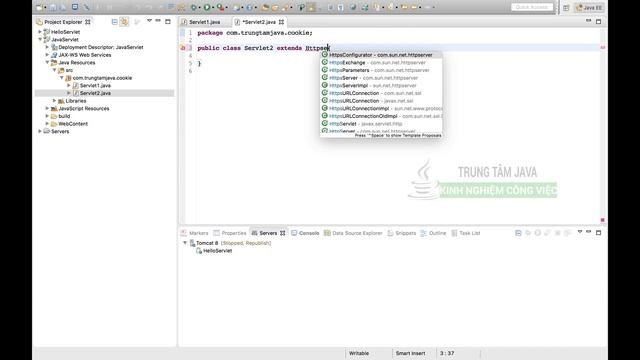Open the Servers view menu arrow
This screenshot has height=360, width=640.
(x=580, y=232)
